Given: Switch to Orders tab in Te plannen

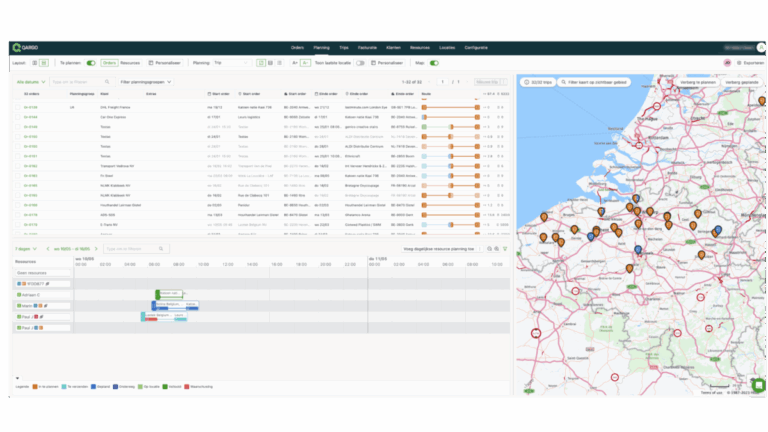Looking at the screenshot, I should (x=109, y=63).
